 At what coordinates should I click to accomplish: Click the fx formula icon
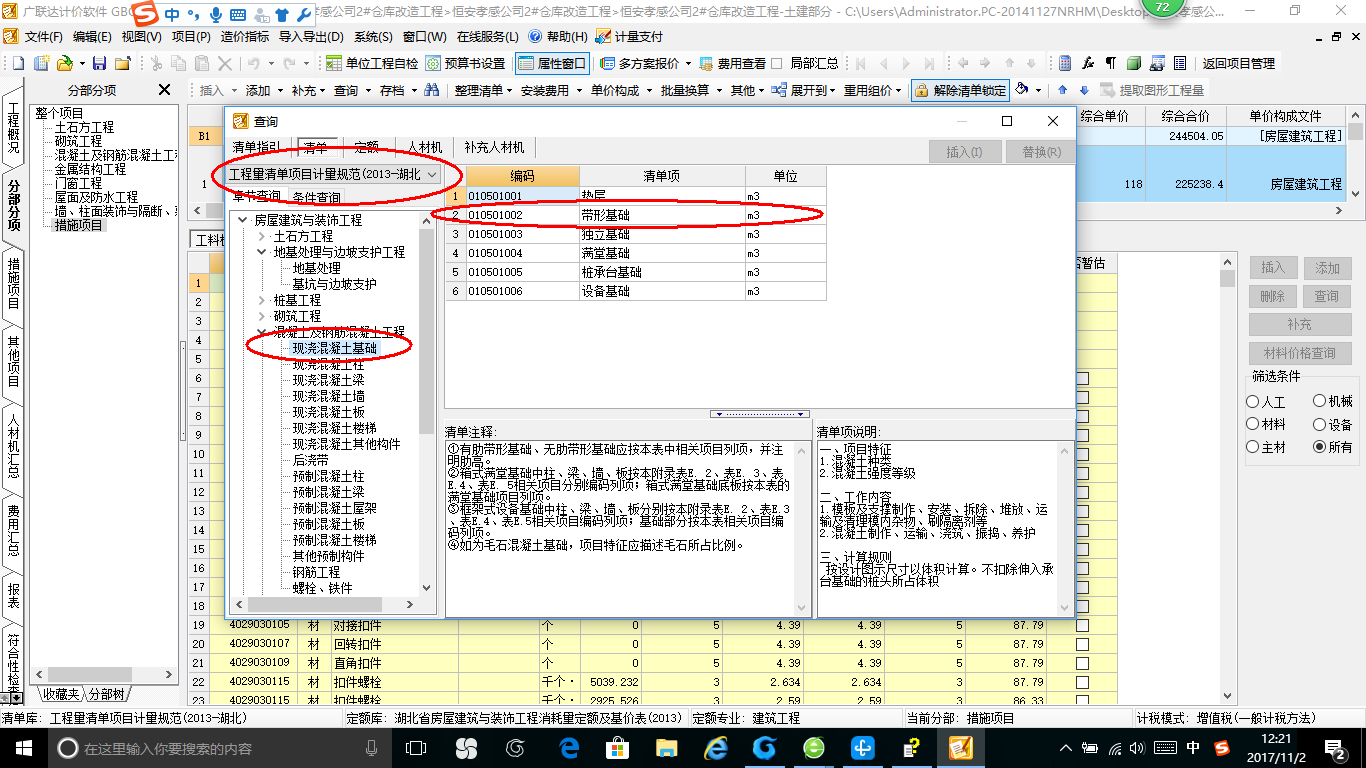[x=1088, y=63]
